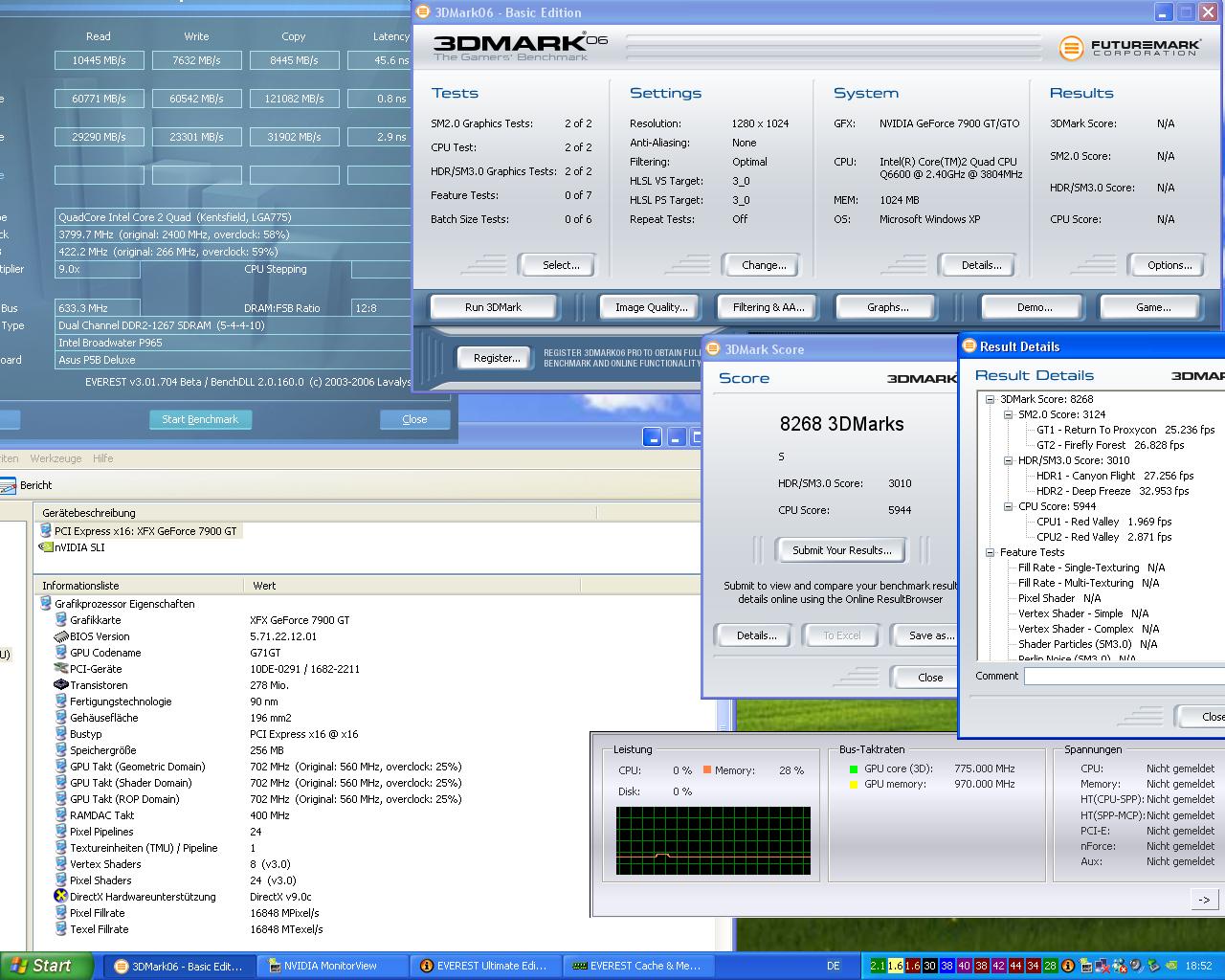Click the Texel Fillrate row icon
The image size is (1225, 980).
click(61, 929)
